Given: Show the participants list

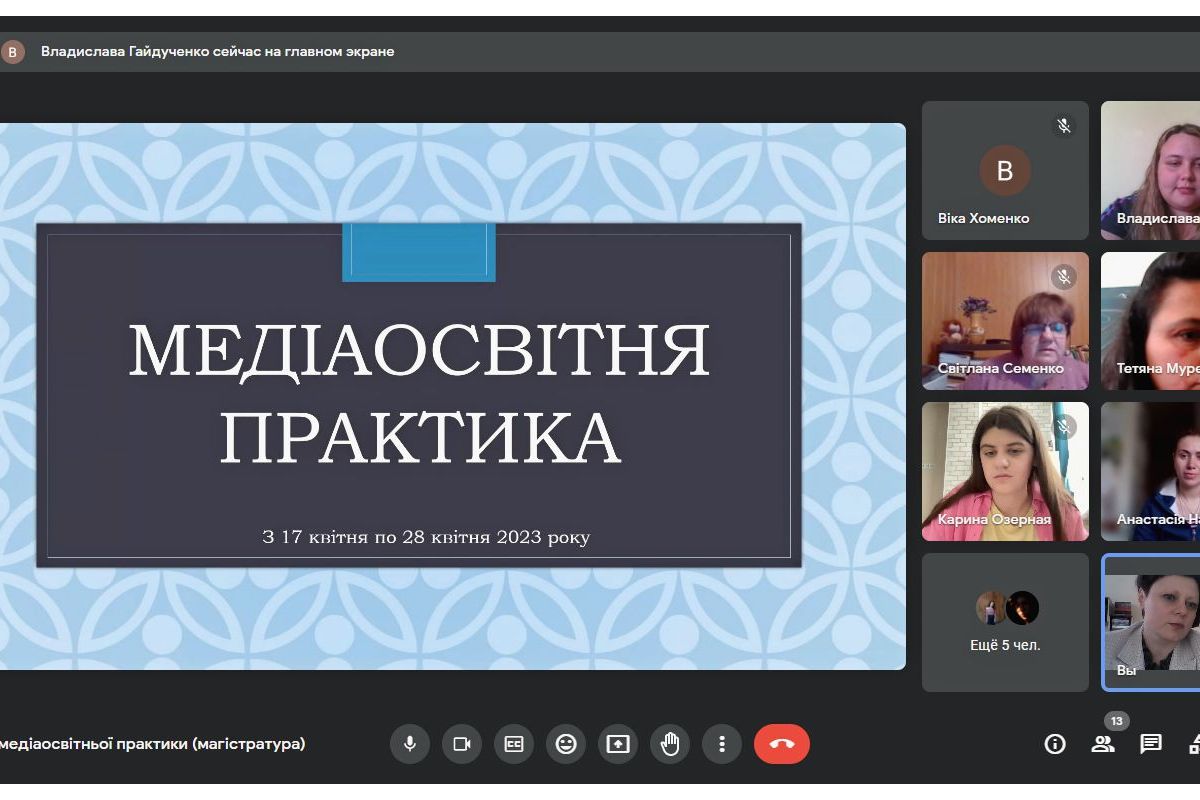Looking at the screenshot, I should coord(1103,744).
